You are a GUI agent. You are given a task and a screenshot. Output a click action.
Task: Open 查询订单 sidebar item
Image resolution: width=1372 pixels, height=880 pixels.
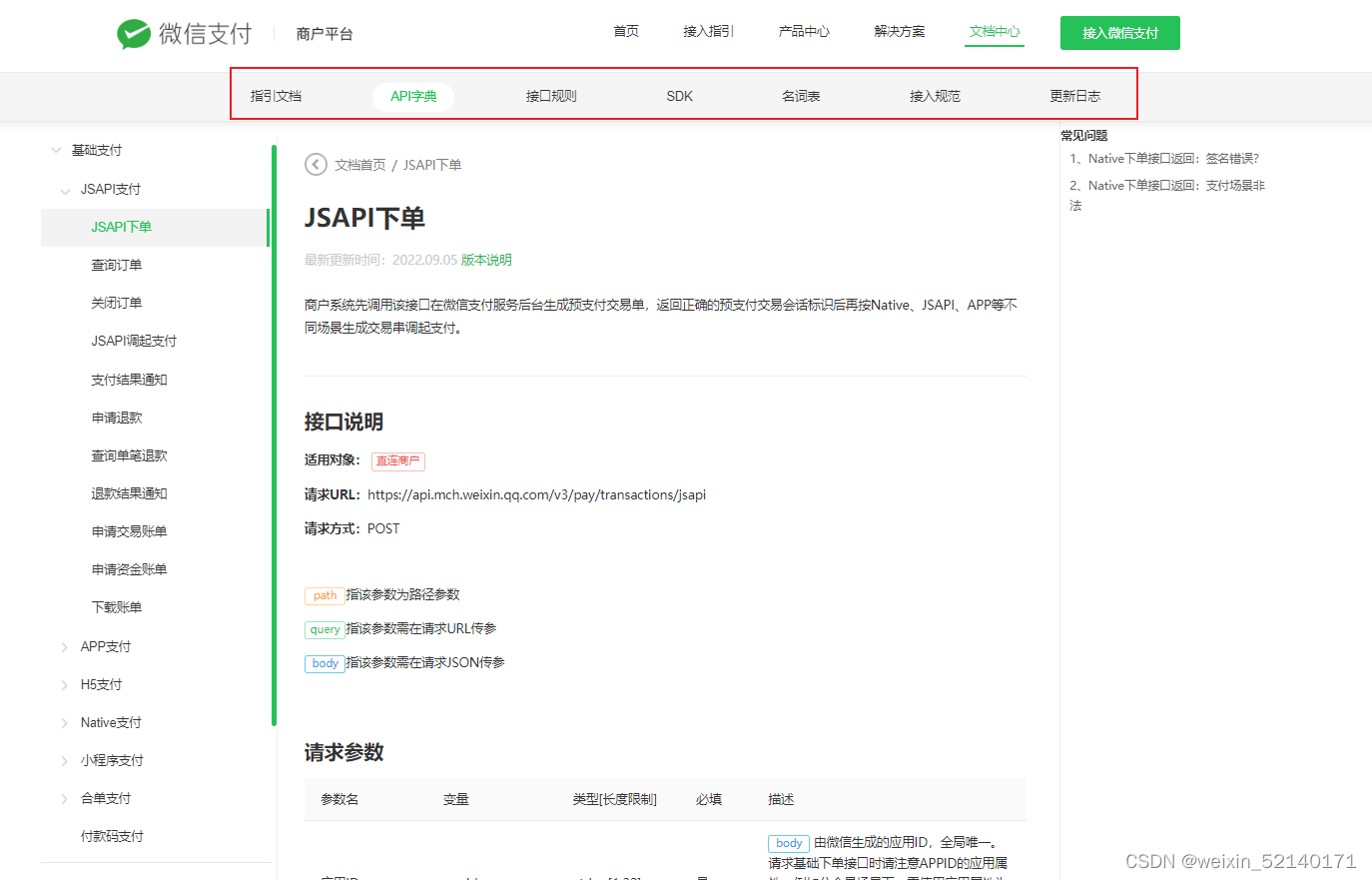(x=117, y=265)
